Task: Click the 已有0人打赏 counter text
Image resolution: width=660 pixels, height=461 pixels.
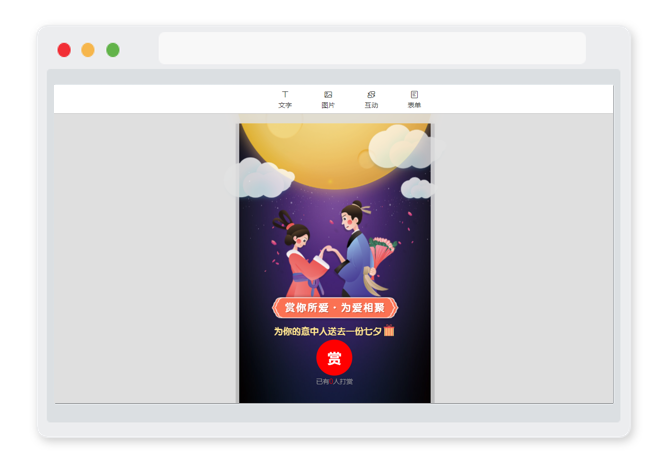Action: click(334, 381)
